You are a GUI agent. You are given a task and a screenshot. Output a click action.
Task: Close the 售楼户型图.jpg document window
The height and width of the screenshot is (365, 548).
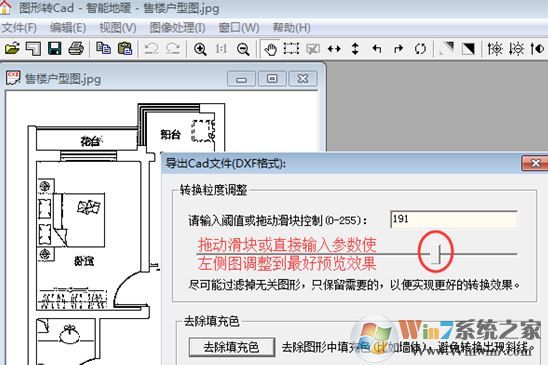point(303,79)
